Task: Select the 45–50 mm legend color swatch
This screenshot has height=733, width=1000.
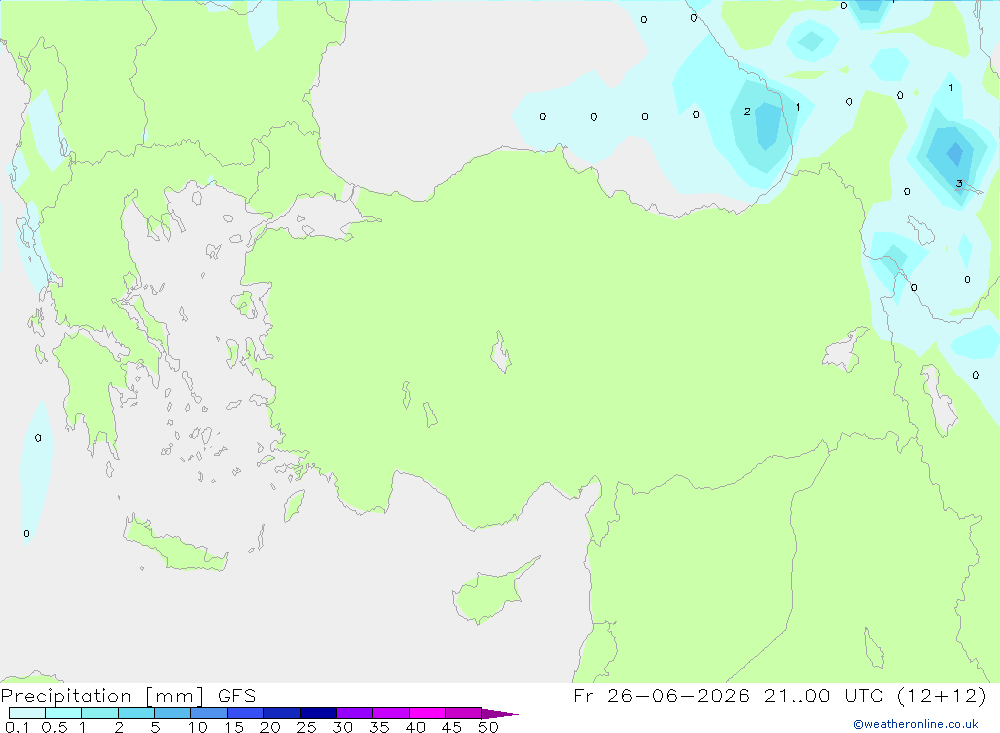Action: point(464,713)
